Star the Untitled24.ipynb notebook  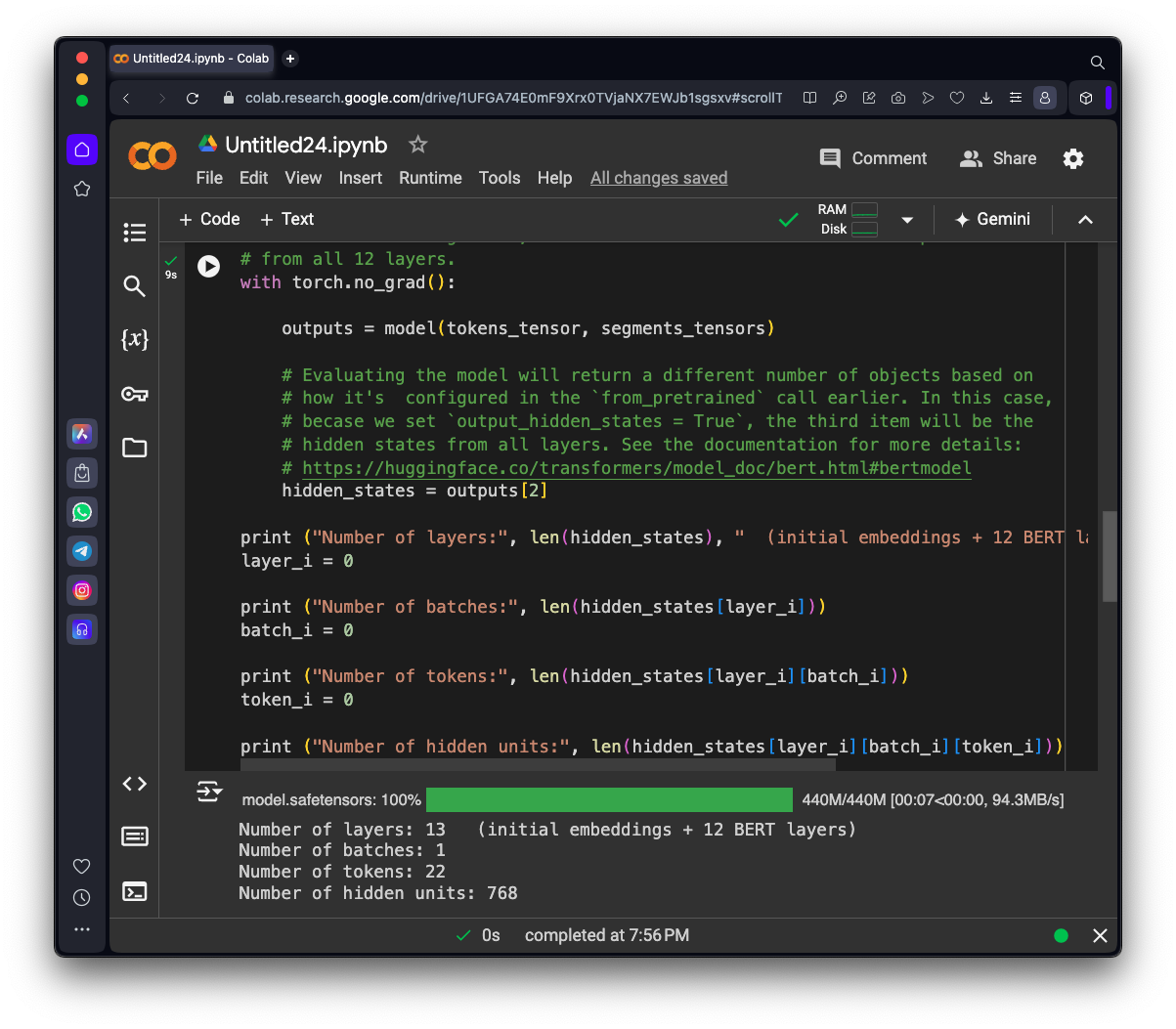coord(418,145)
